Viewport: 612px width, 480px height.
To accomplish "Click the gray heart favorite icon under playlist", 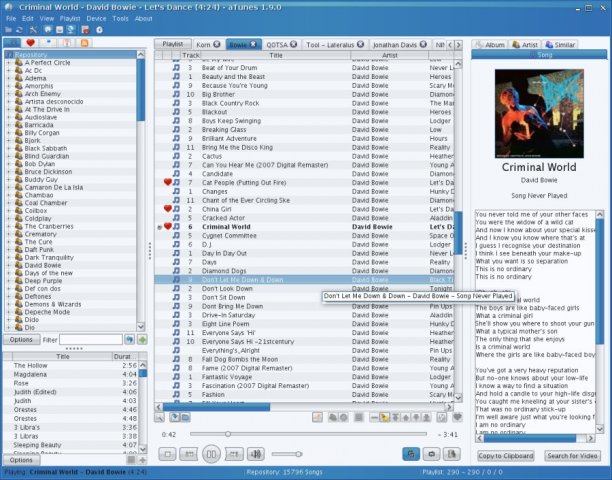I will (457, 417).
